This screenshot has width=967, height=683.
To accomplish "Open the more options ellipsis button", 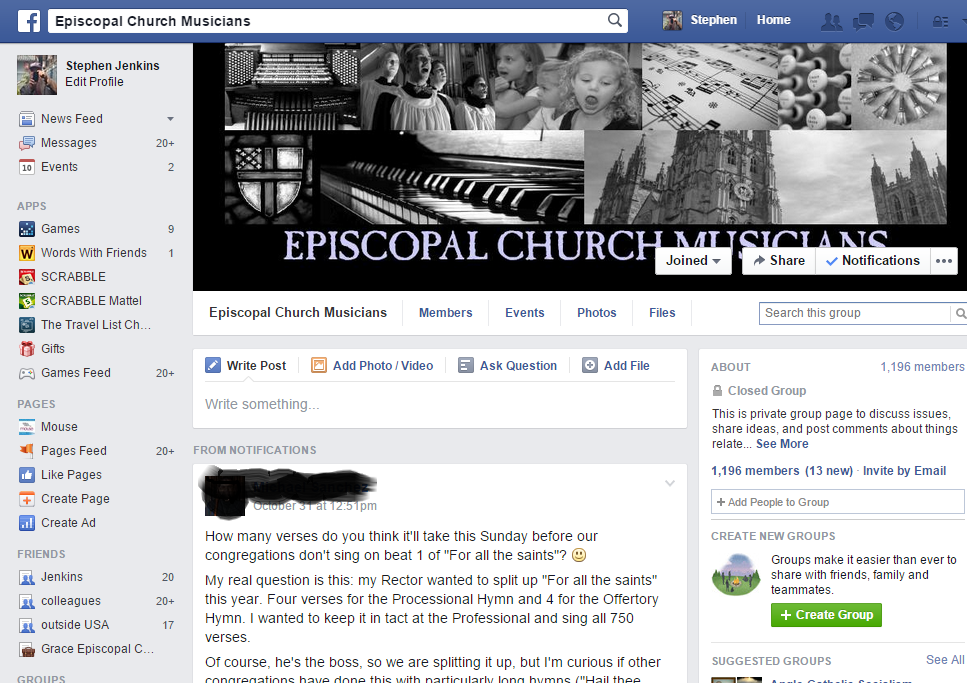I will click(x=944, y=261).
